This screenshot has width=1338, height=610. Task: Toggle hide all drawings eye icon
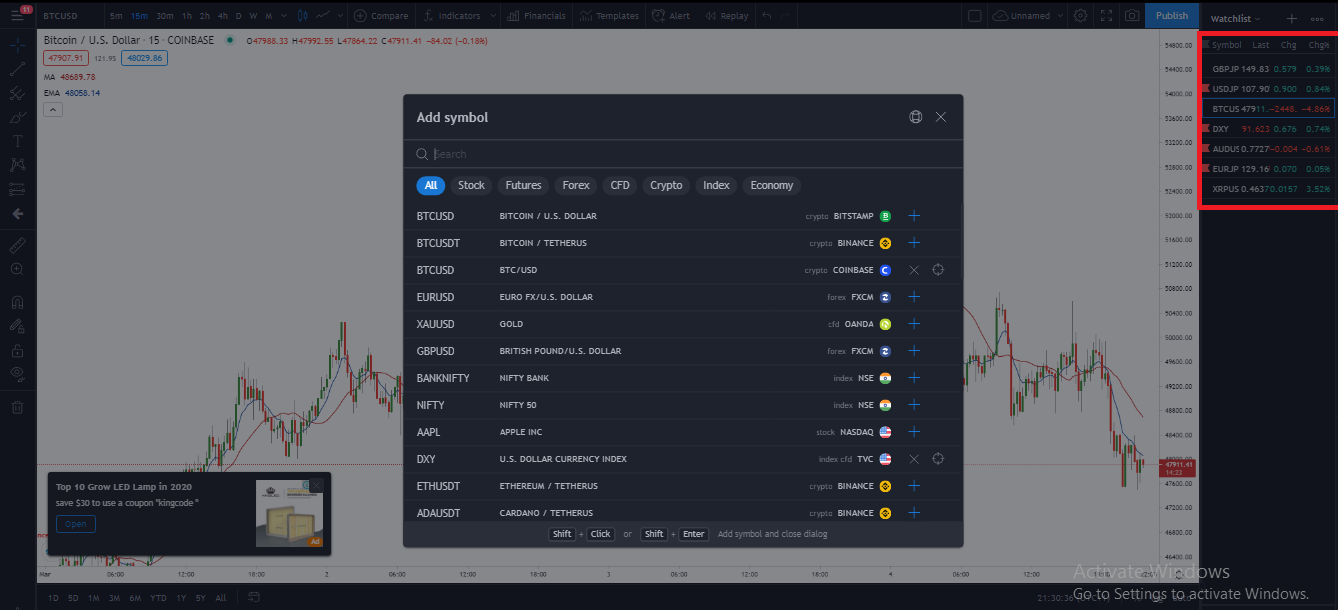[17, 374]
